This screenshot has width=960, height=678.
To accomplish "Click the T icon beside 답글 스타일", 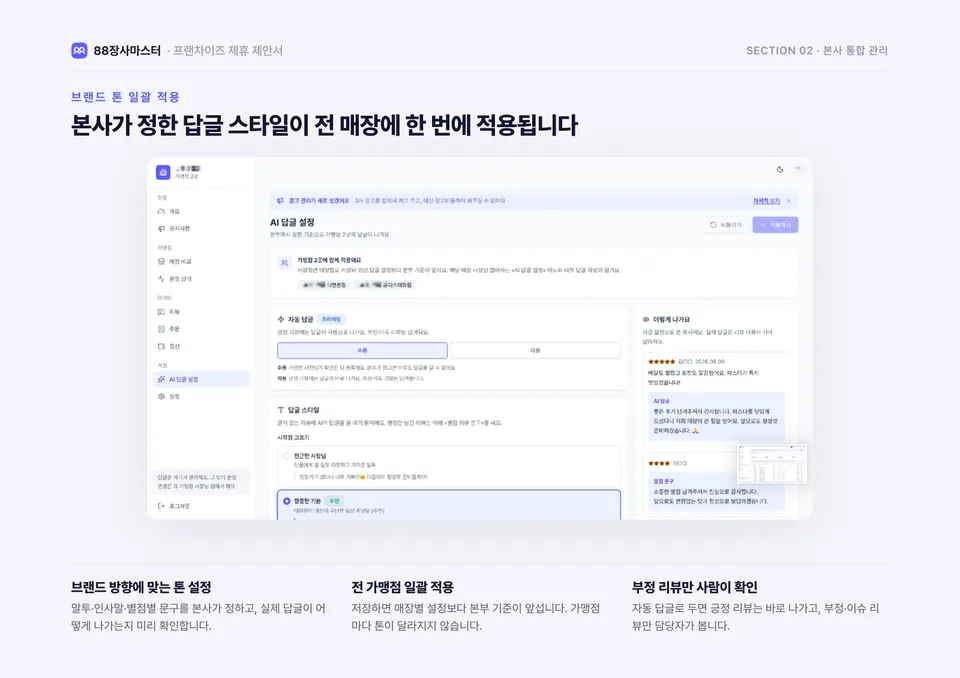I will pyautogui.click(x=281, y=410).
